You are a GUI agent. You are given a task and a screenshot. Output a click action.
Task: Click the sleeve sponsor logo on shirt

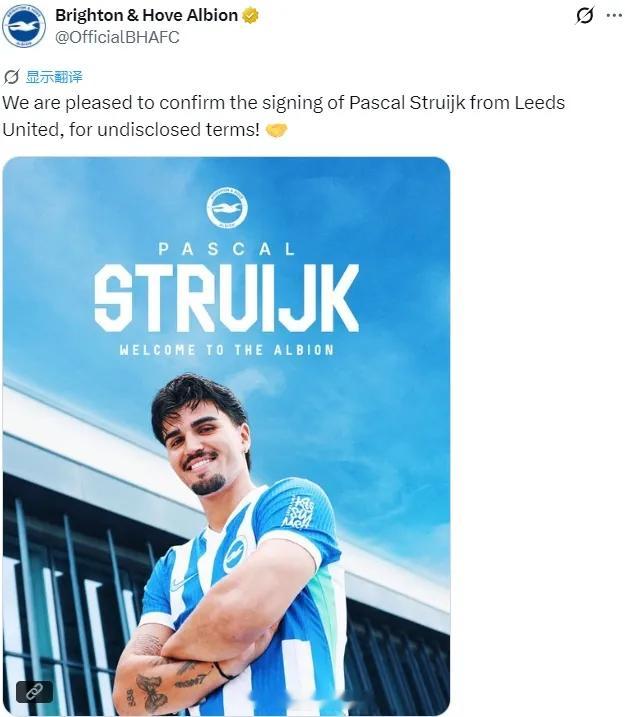299,511
